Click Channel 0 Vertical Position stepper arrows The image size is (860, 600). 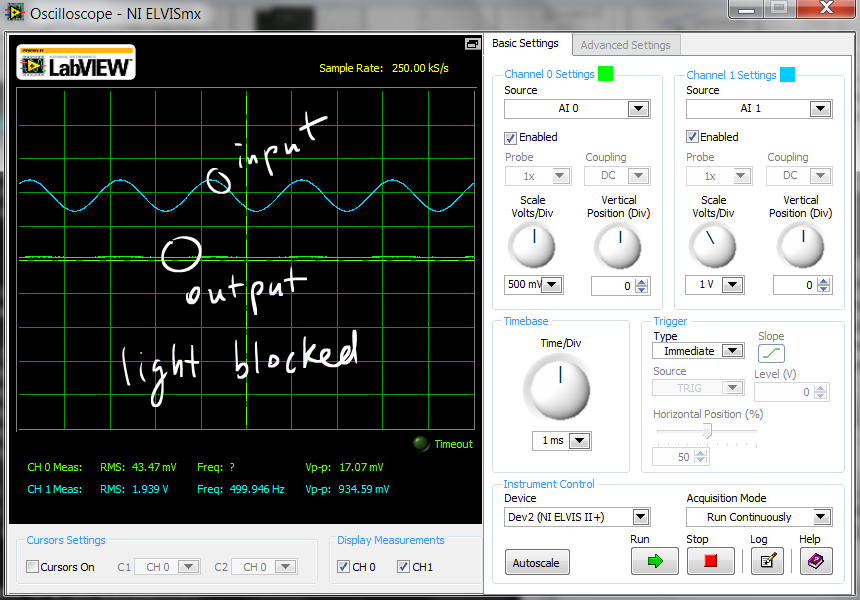[642, 286]
